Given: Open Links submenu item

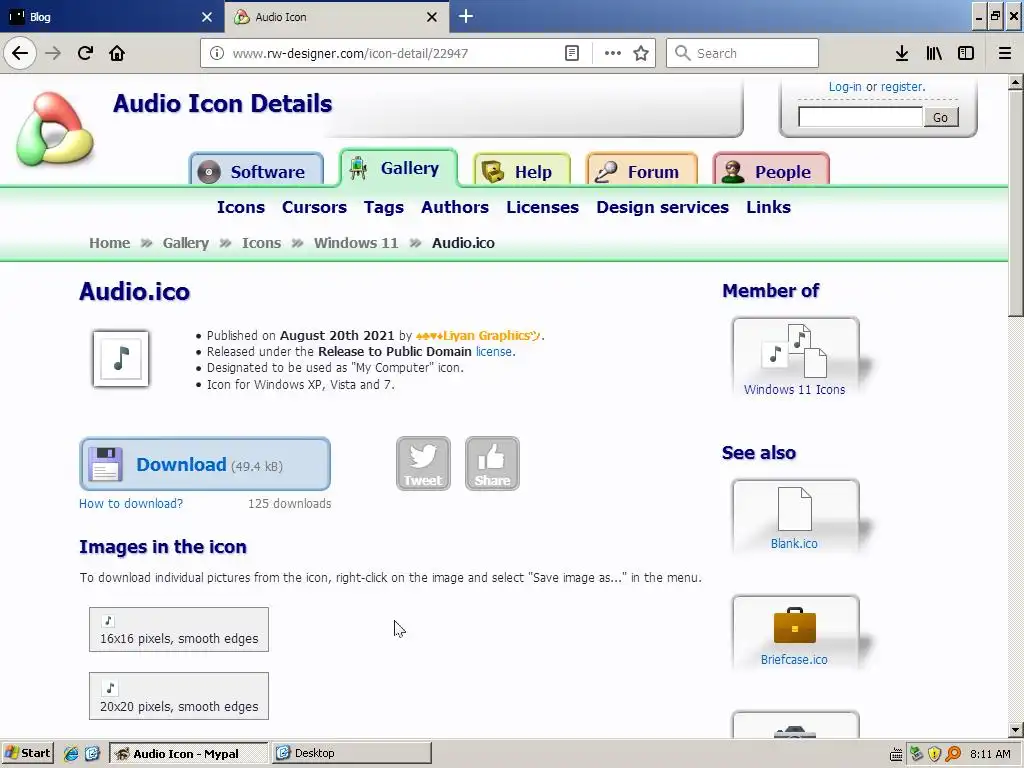Looking at the screenshot, I should (x=769, y=207).
